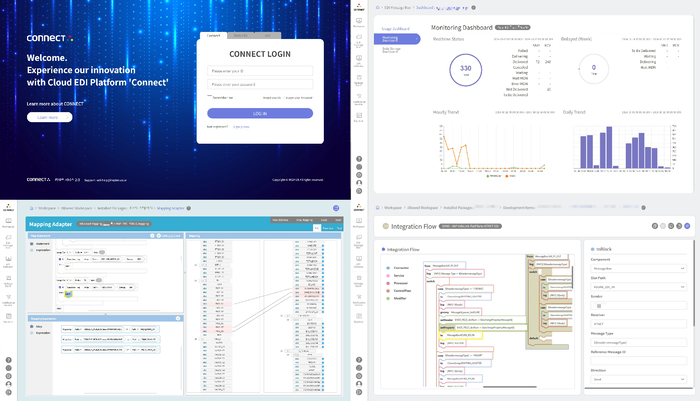Select Connector category in Integration Flow toolbox

tap(398, 268)
